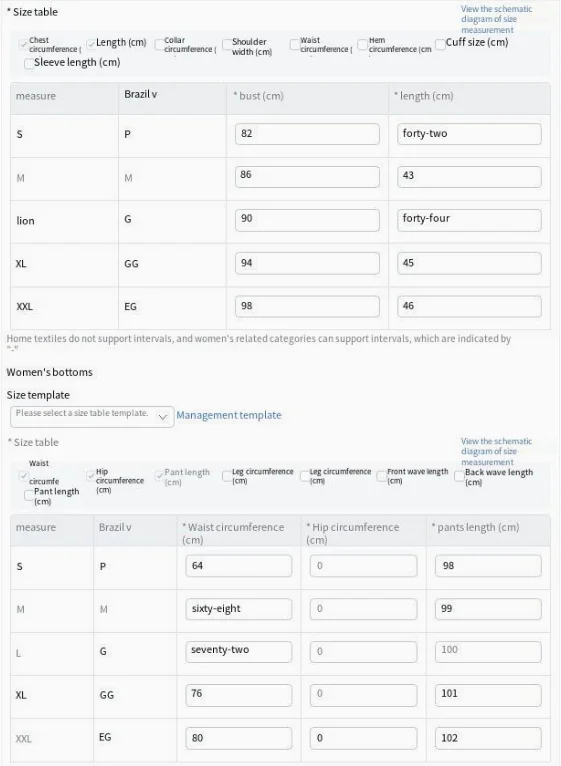
Task: View the schematic diagram link above bust table
Action: 496,20
